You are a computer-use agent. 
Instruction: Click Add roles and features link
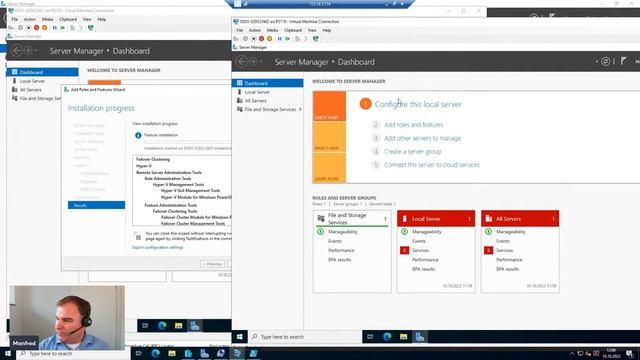tap(413, 125)
